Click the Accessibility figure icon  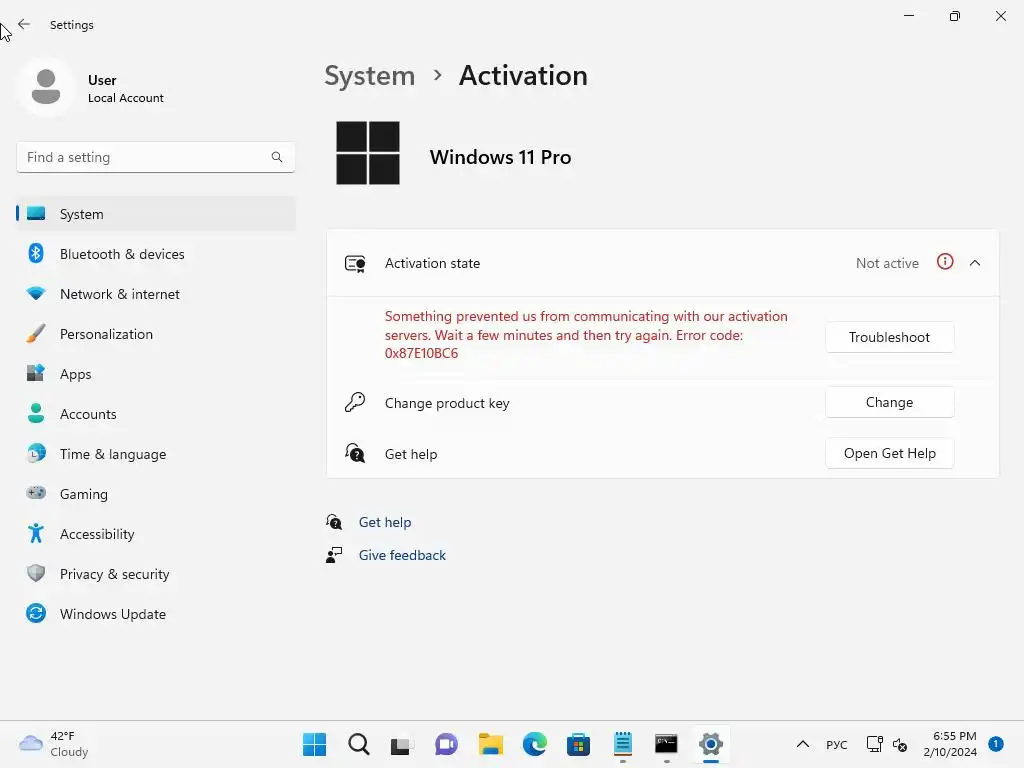[36, 534]
